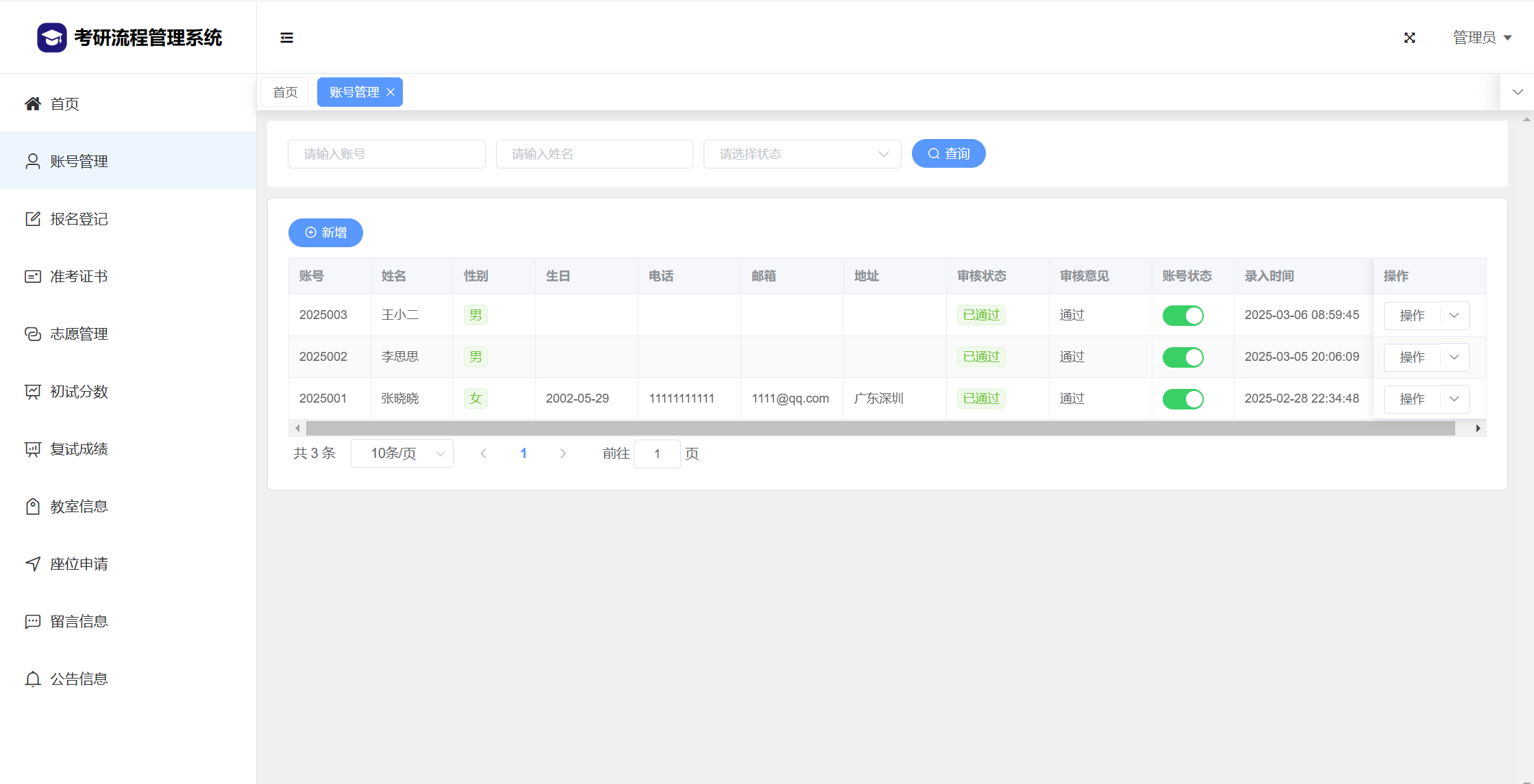Click the home icon in sidebar
The width and height of the screenshot is (1534, 784).
click(32, 104)
